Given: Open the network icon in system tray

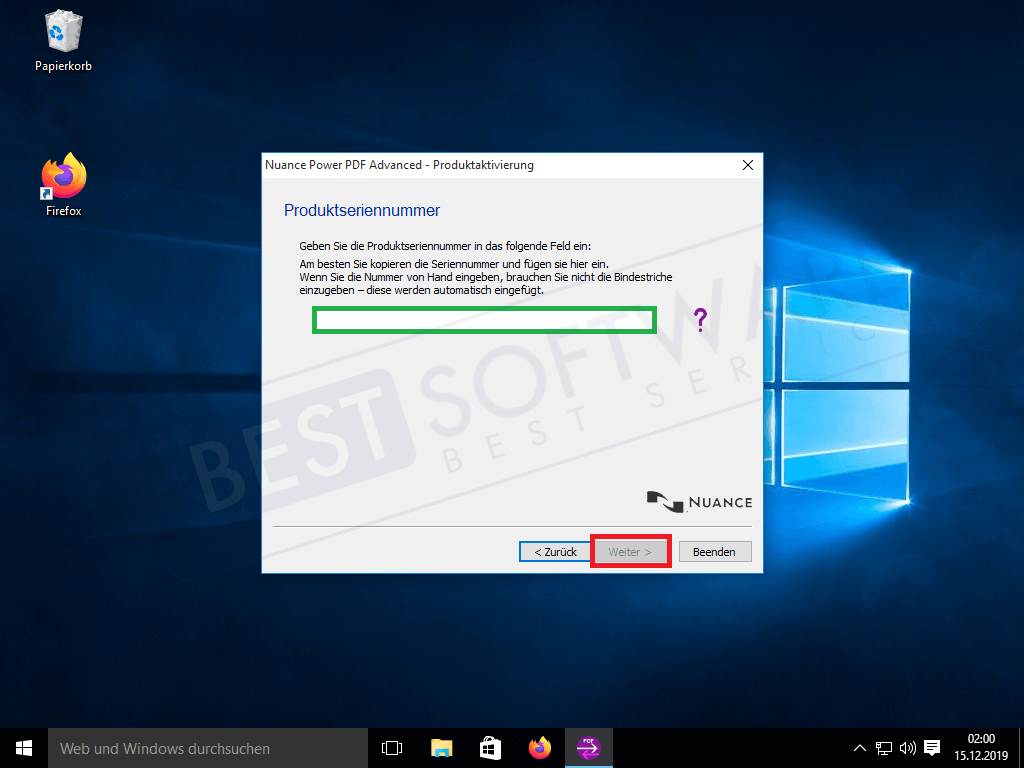Looking at the screenshot, I should 884,748.
